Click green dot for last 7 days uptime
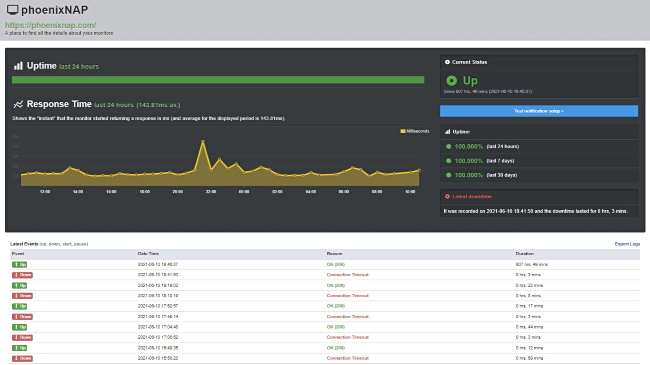This screenshot has width=650, height=365. pyautogui.click(x=448, y=161)
